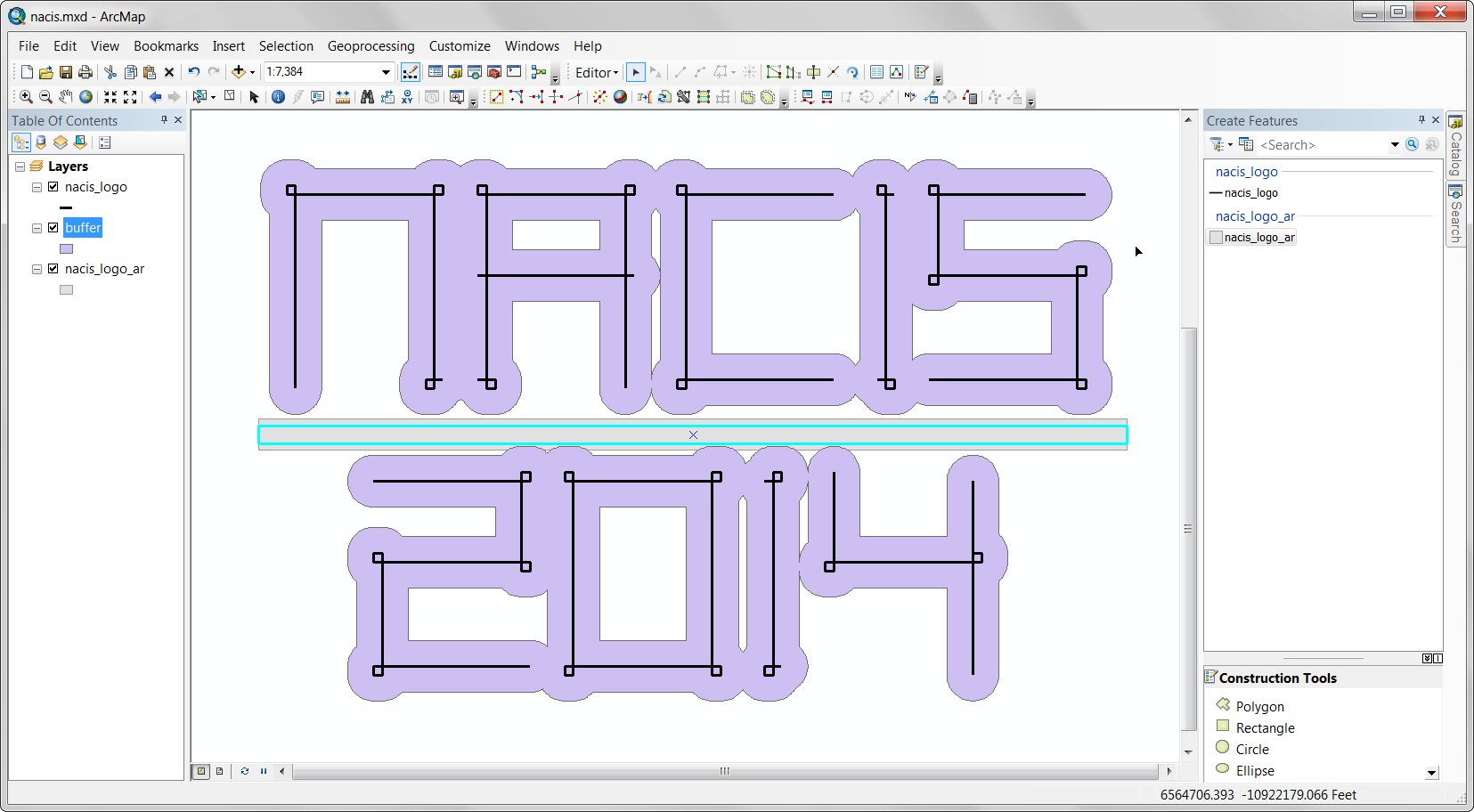Click List By Visibility icon
Screen dimensions: 1474x812
tap(61, 142)
